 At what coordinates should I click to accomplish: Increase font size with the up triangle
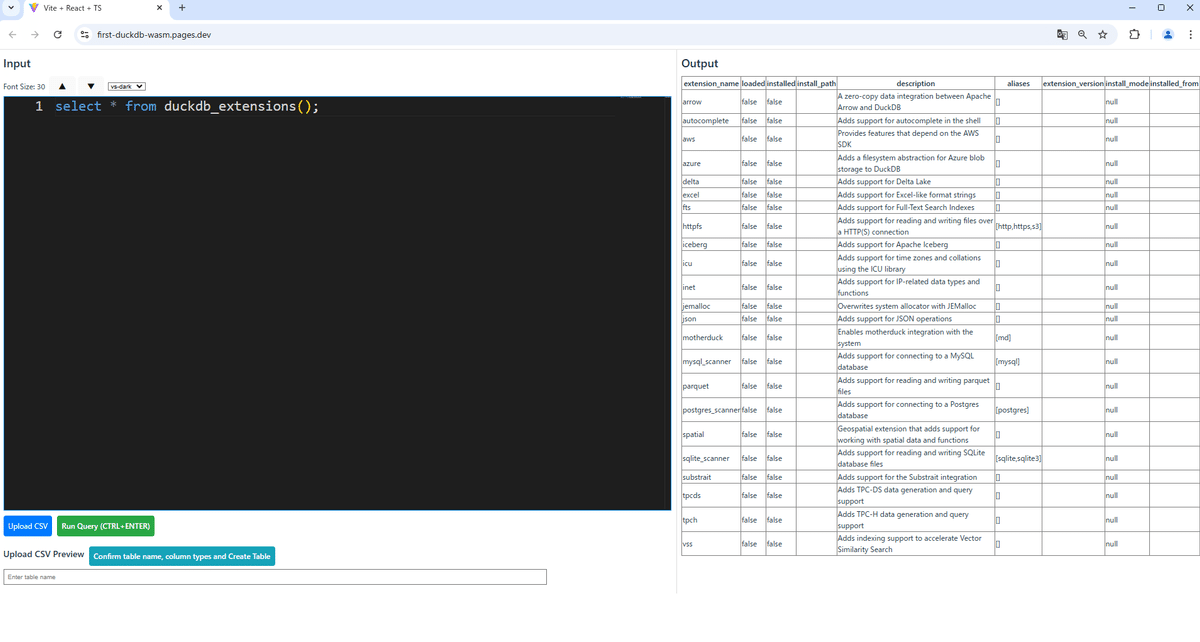[62, 85]
